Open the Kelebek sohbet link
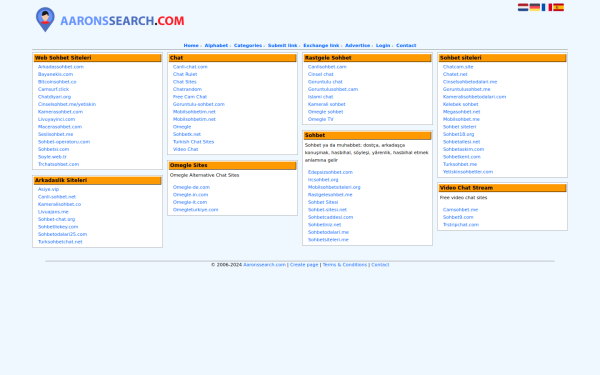 460,104
